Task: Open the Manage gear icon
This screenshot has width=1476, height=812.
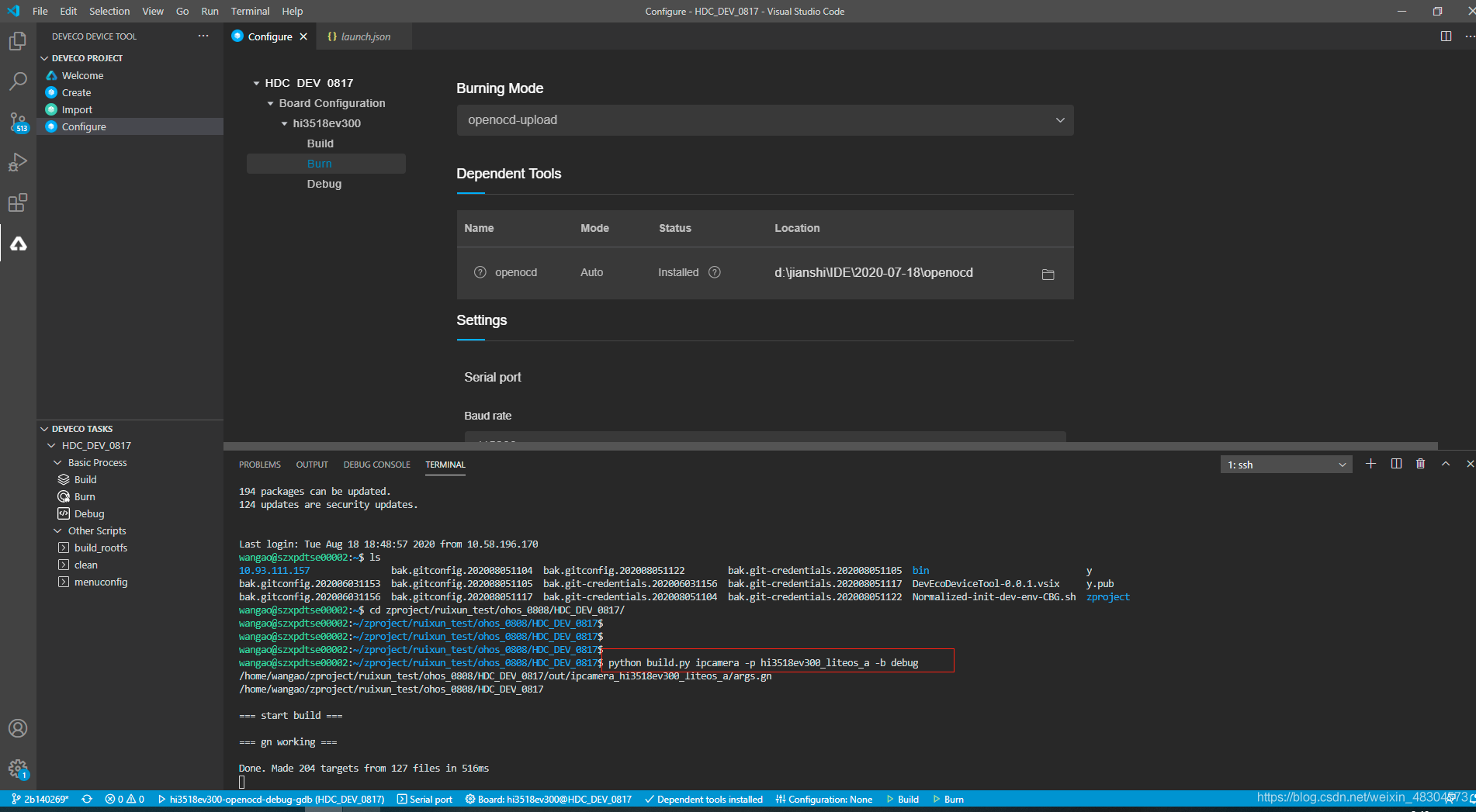Action: [18, 769]
